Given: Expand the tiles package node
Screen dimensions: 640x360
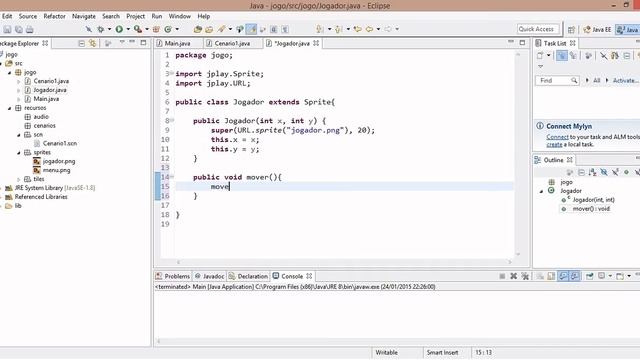Looking at the screenshot, I should pos(18,179).
